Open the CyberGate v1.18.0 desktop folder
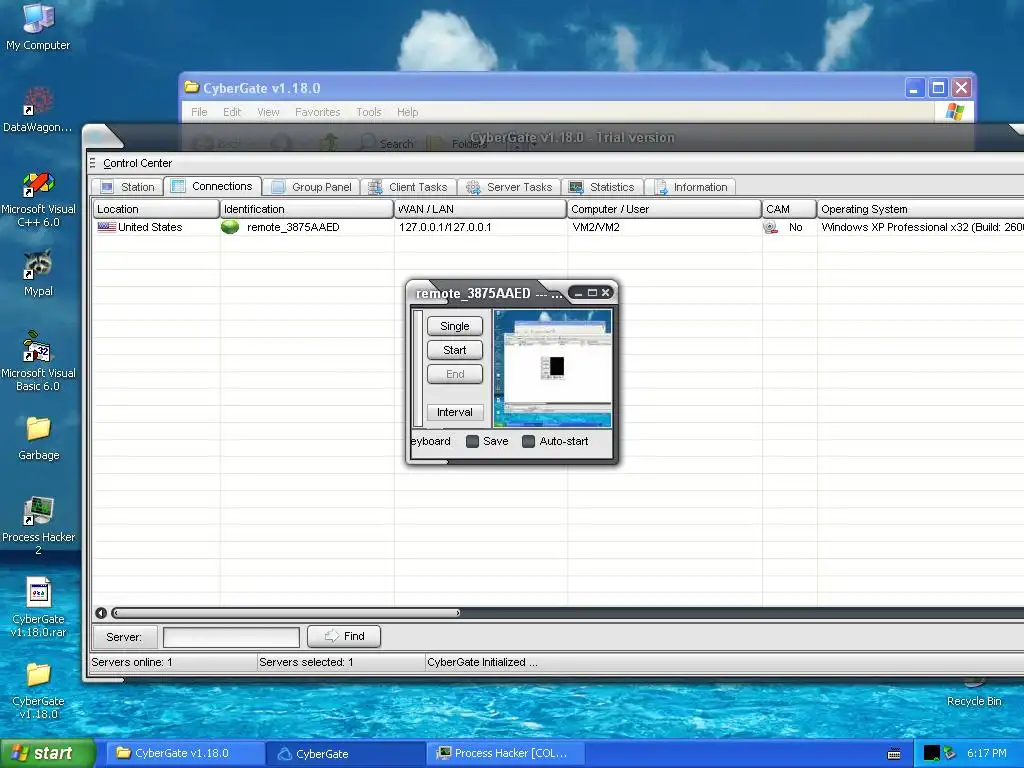This screenshot has height=768, width=1024. tap(38, 690)
